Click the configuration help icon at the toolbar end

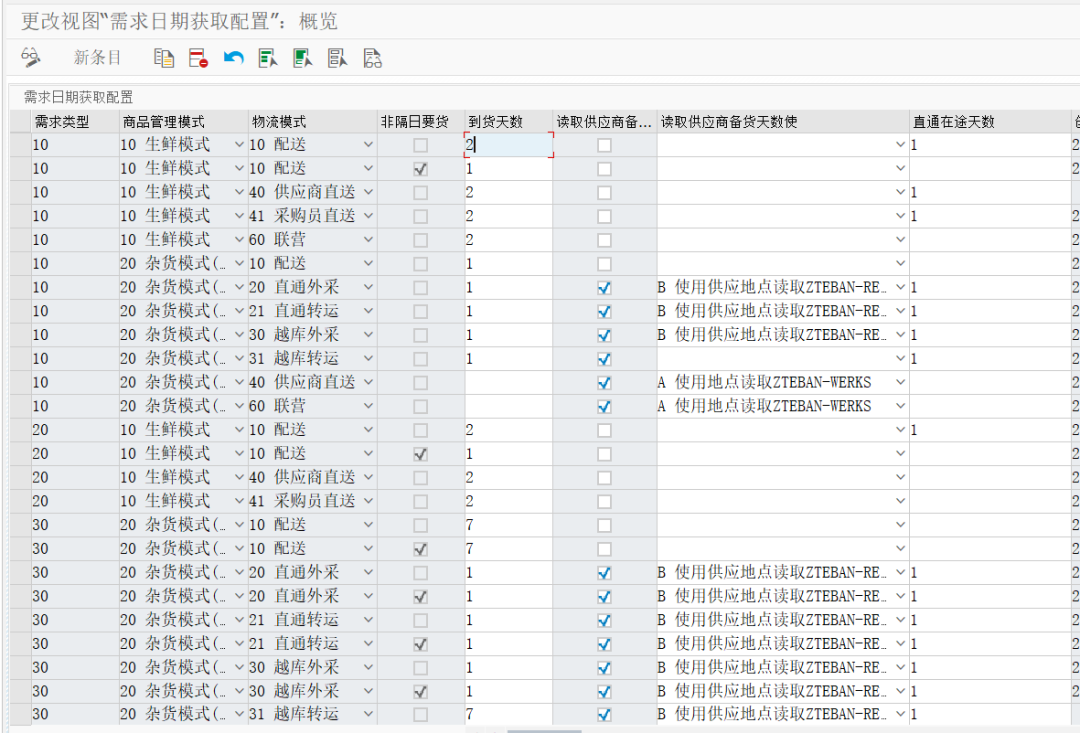[x=372, y=58]
